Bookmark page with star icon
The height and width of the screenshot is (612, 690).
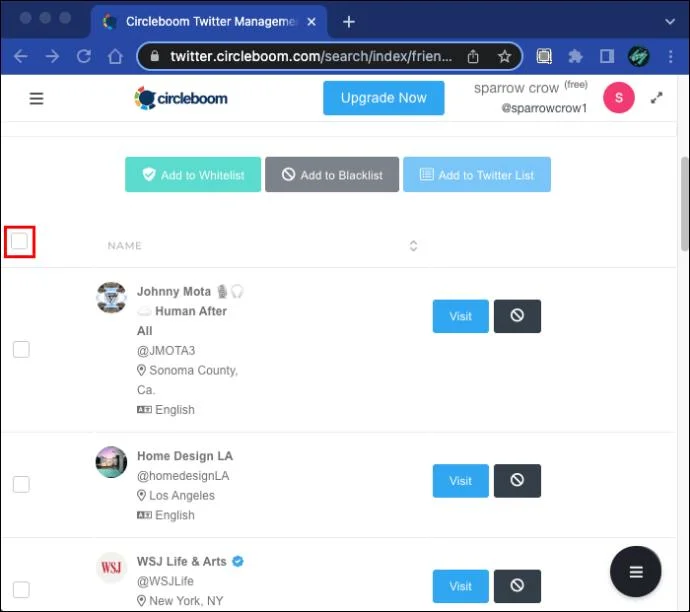pyautogui.click(x=504, y=56)
